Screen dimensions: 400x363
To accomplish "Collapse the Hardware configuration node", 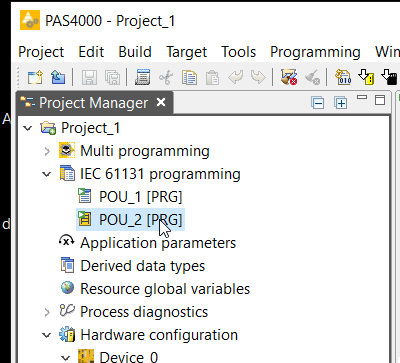I will [47, 335].
